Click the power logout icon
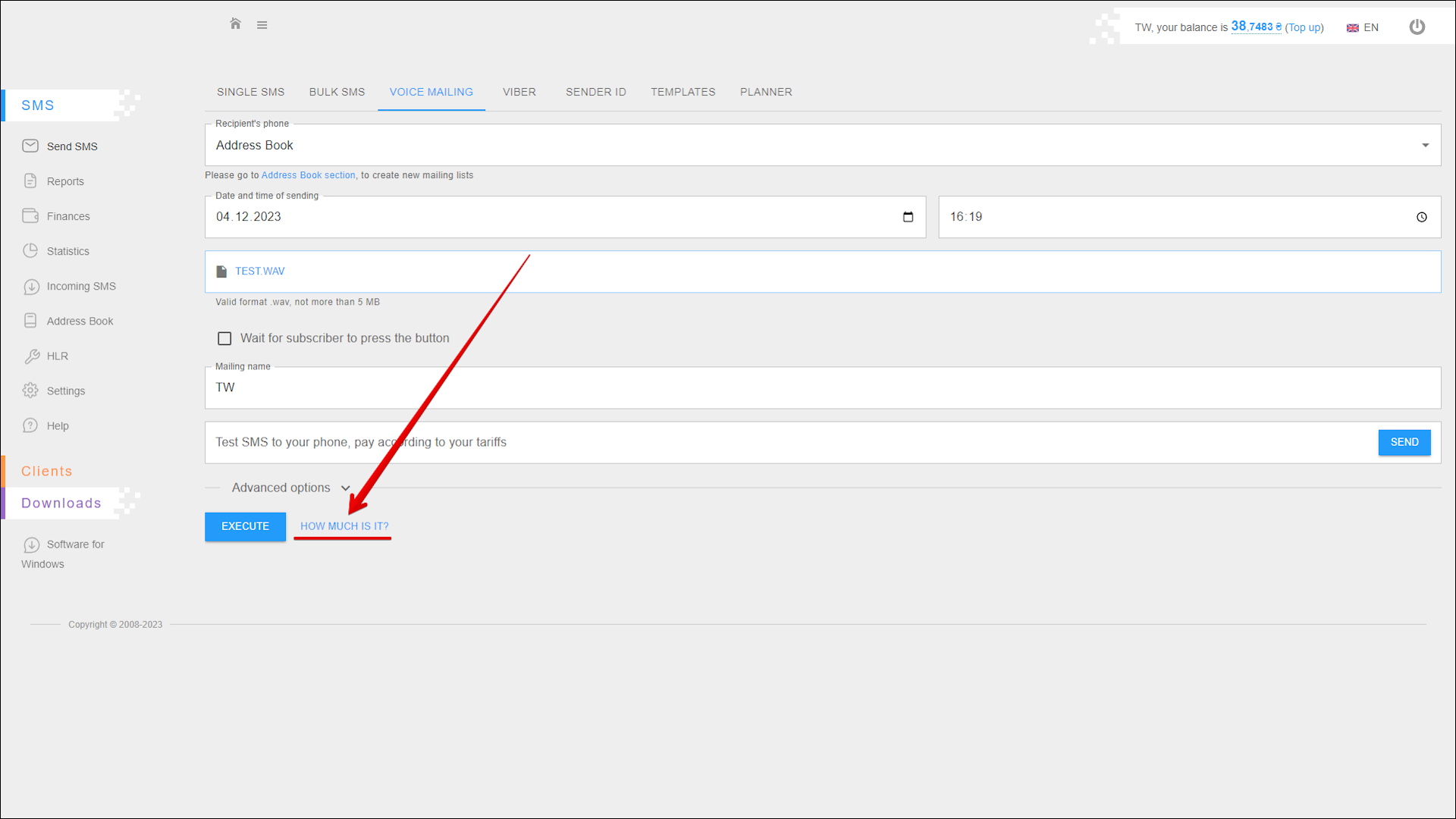 [1417, 27]
